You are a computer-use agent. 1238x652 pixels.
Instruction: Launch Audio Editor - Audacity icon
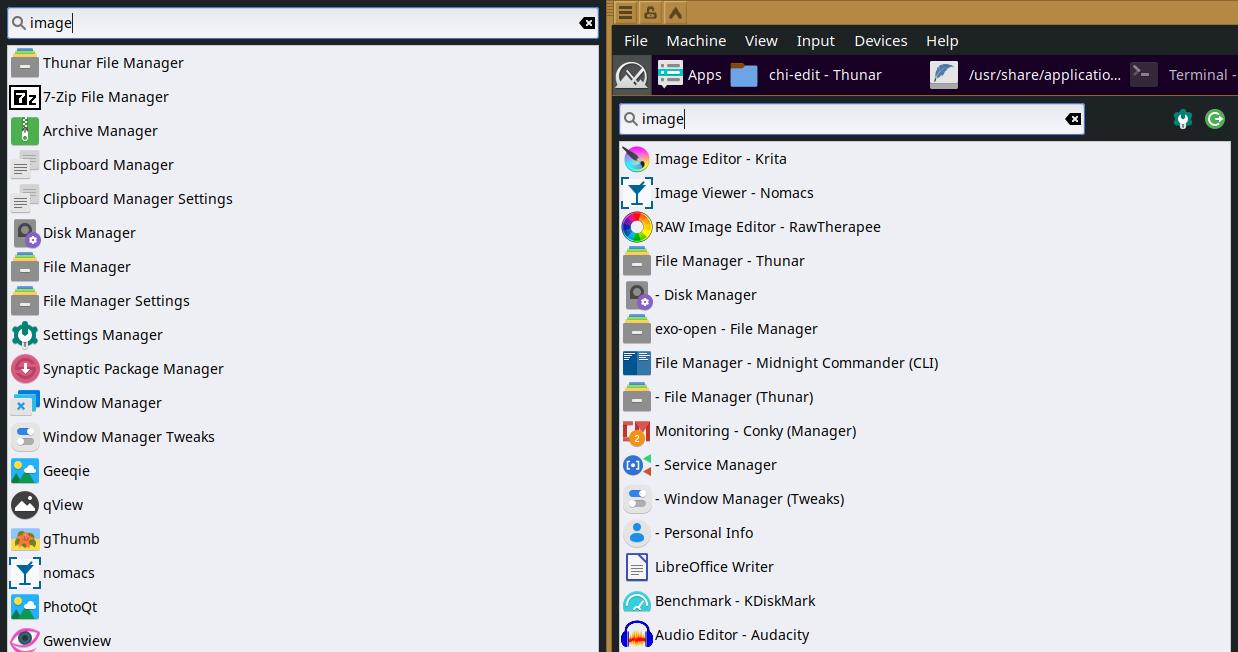636,635
